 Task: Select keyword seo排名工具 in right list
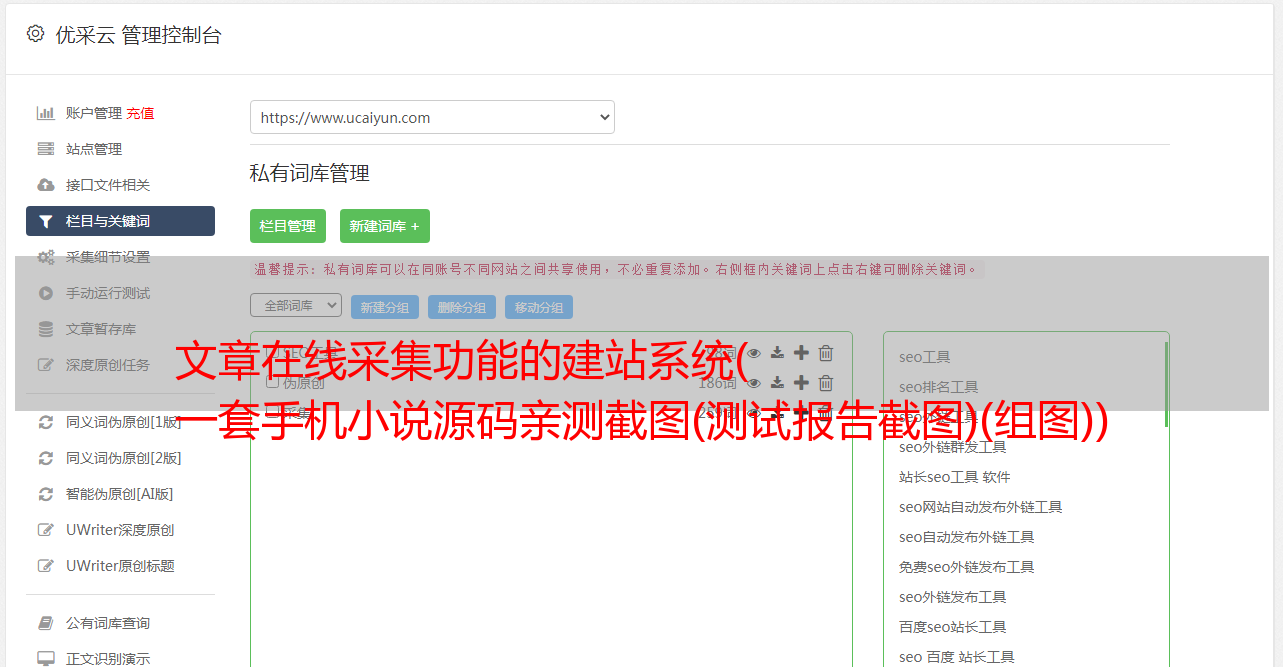point(939,387)
